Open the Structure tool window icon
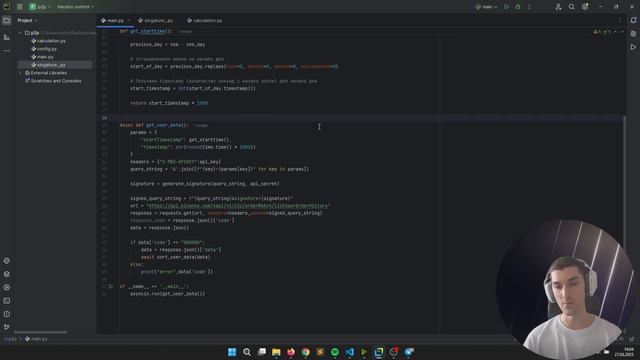 coord(7,37)
